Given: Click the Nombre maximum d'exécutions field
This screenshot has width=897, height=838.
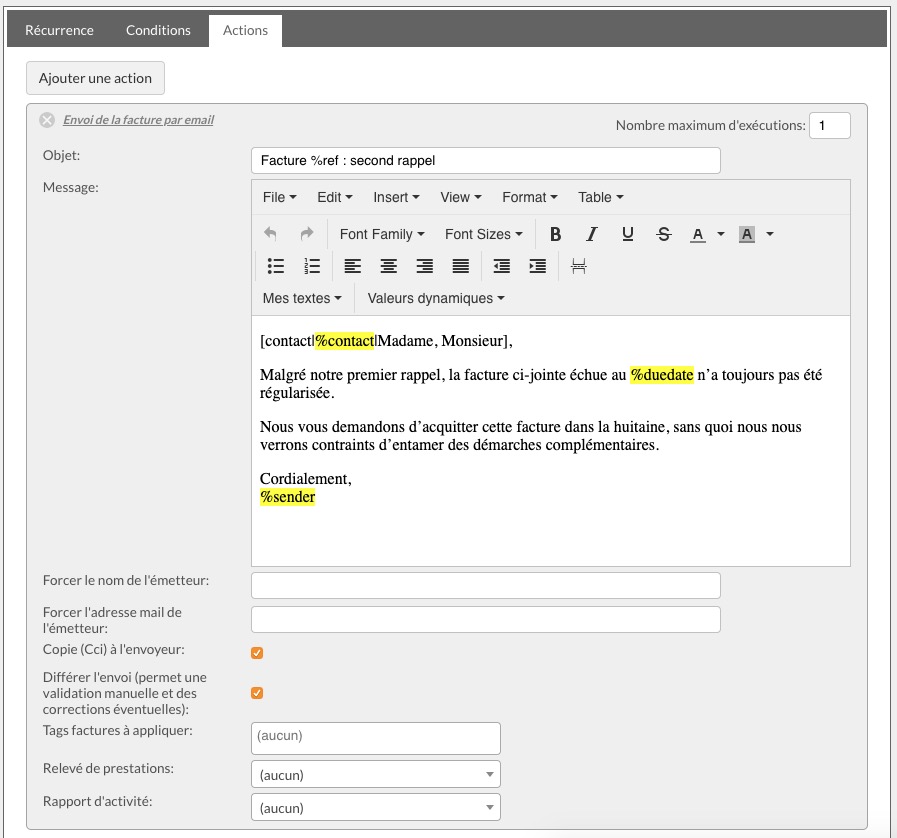Looking at the screenshot, I should pyautogui.click(x=829, y=125).
